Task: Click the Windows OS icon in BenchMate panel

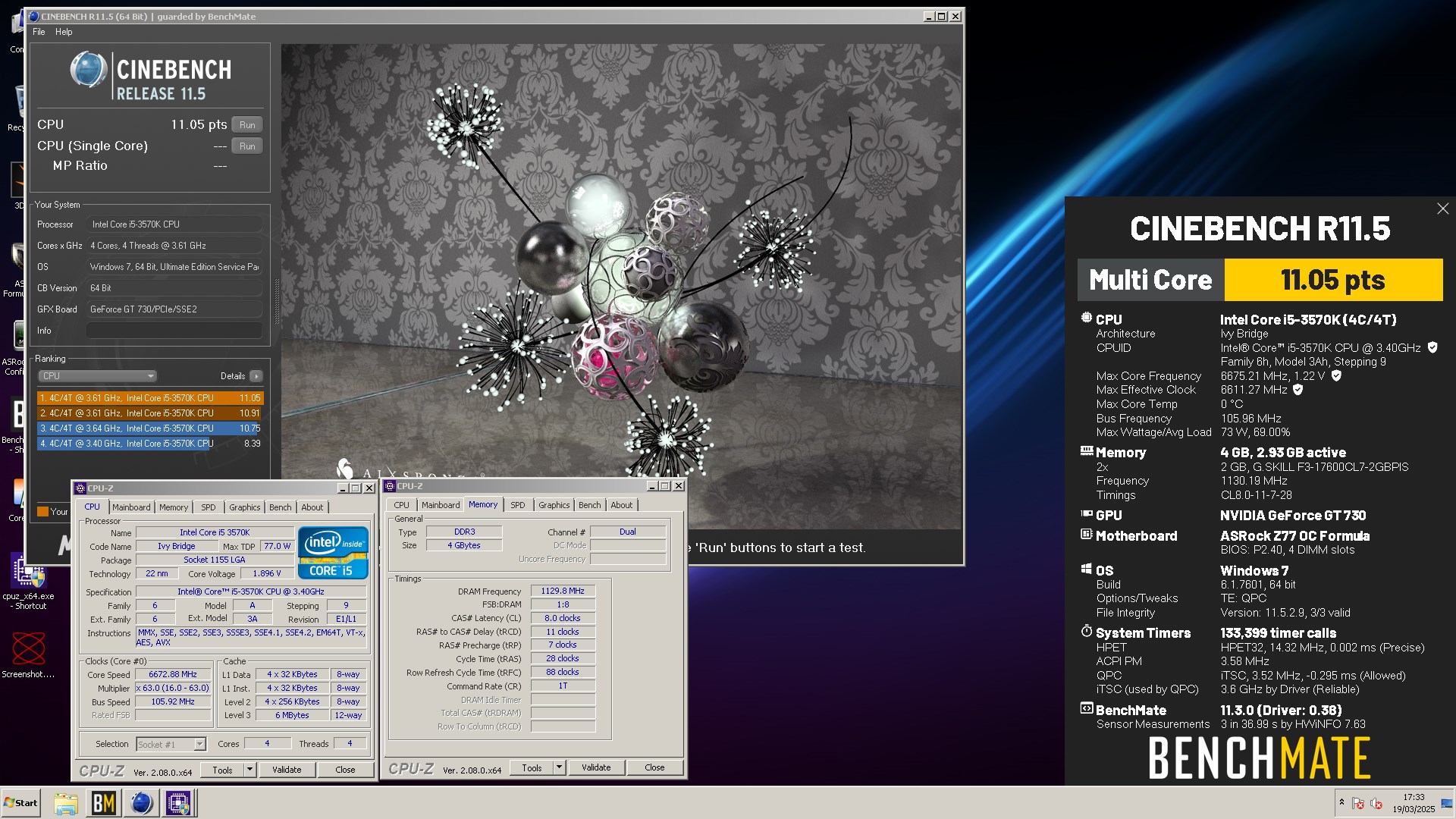Action: (x=1086, y=570)
